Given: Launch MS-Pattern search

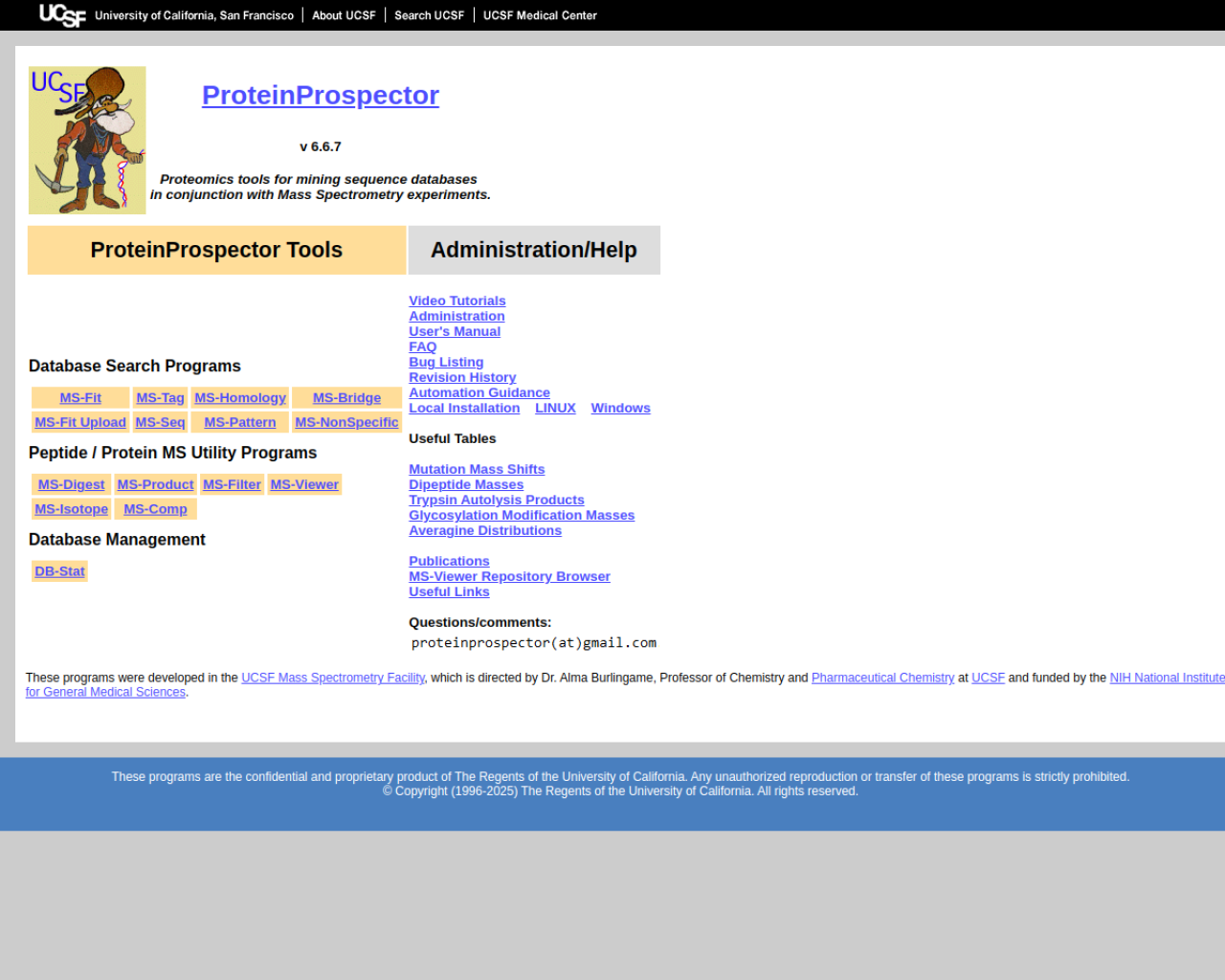Looking at the screenshot, I should coord(240,422).
